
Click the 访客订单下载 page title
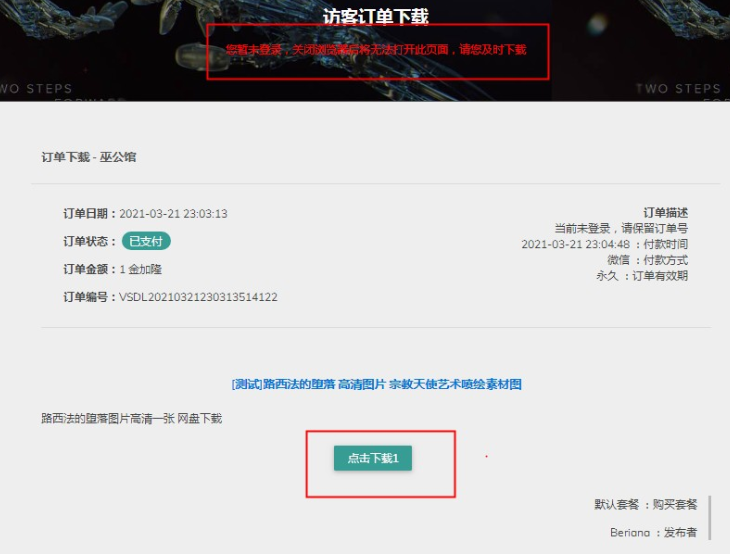pyautogui.click(x=376, y=17)
